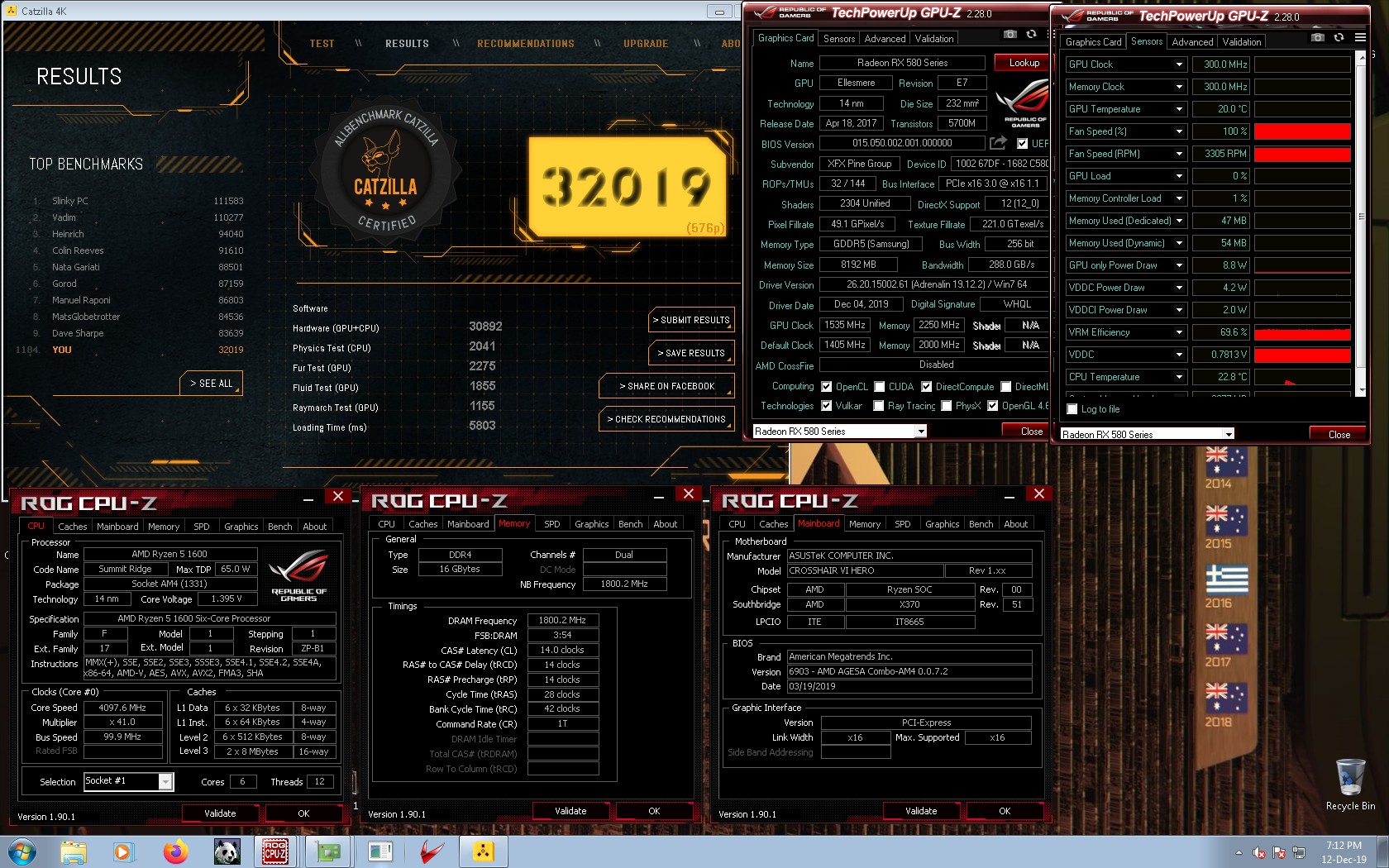
Task: Toggle the OpenCL checkbox
Action: pyautogui.click(x=826, y=387)
